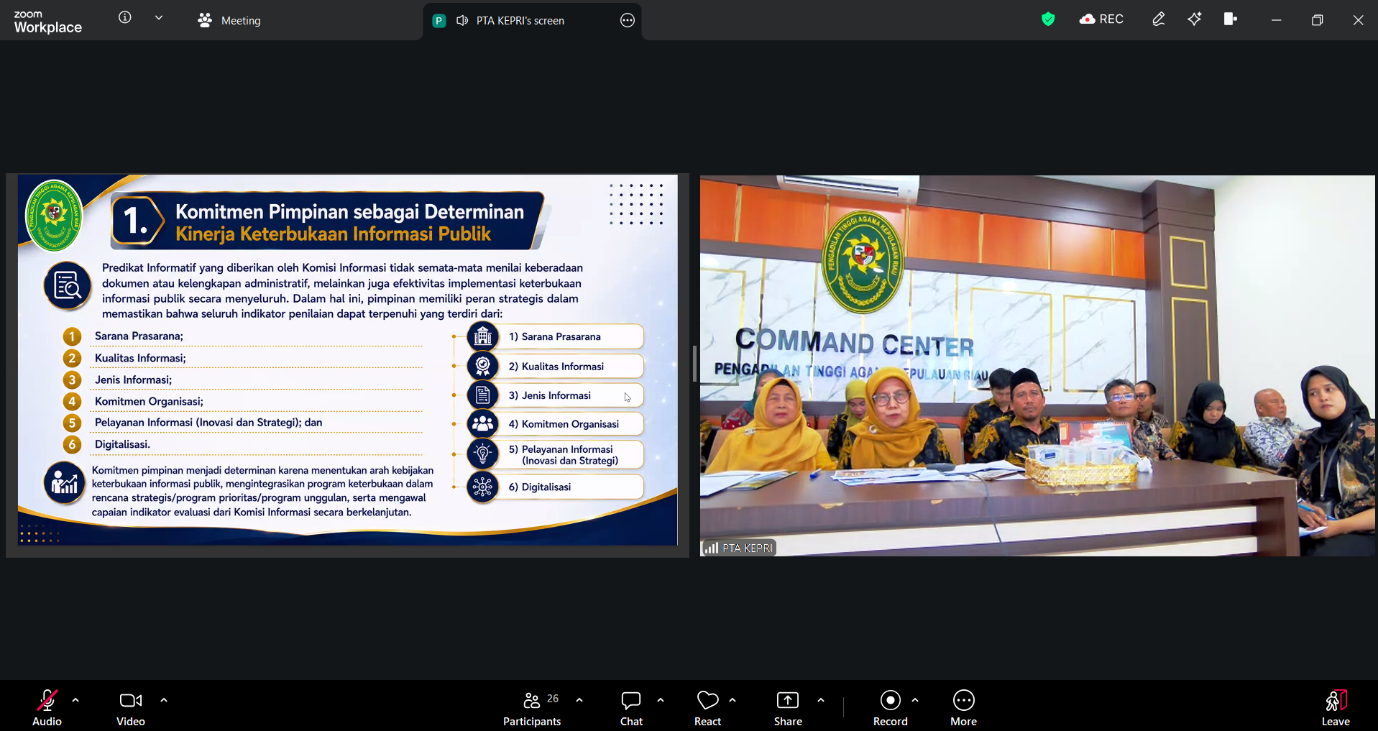Unmute the Audio microphone
The image size is (1378, 731).
tap(47, 707)
